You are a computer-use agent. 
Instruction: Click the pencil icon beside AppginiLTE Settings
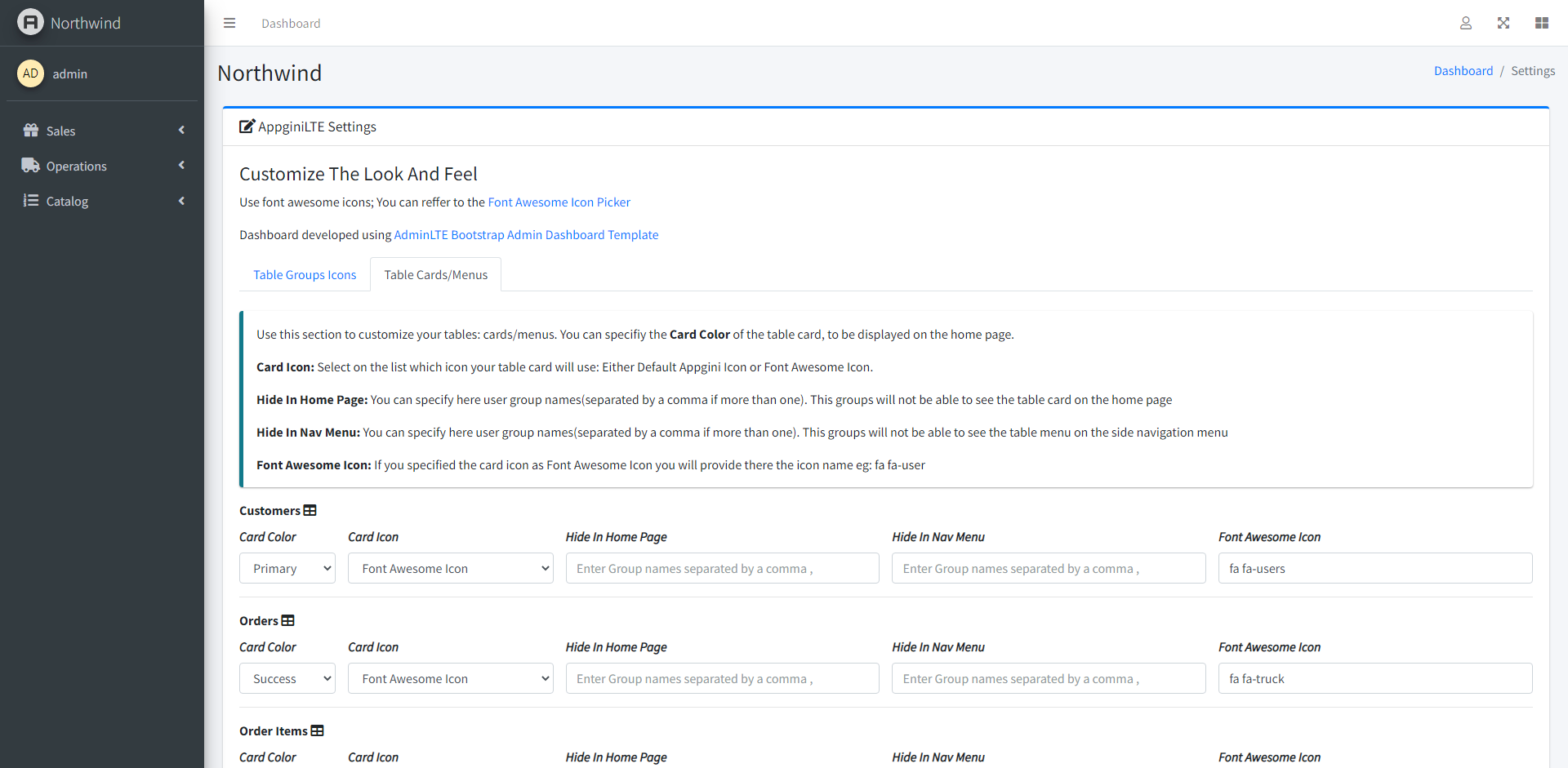[245, 126]
